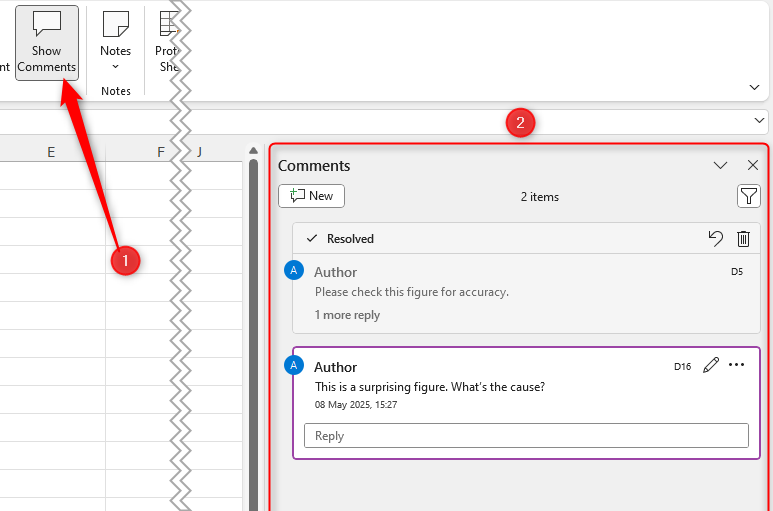Open the Comments pane options chevron

pyautogui.click(x=720, y=165)
